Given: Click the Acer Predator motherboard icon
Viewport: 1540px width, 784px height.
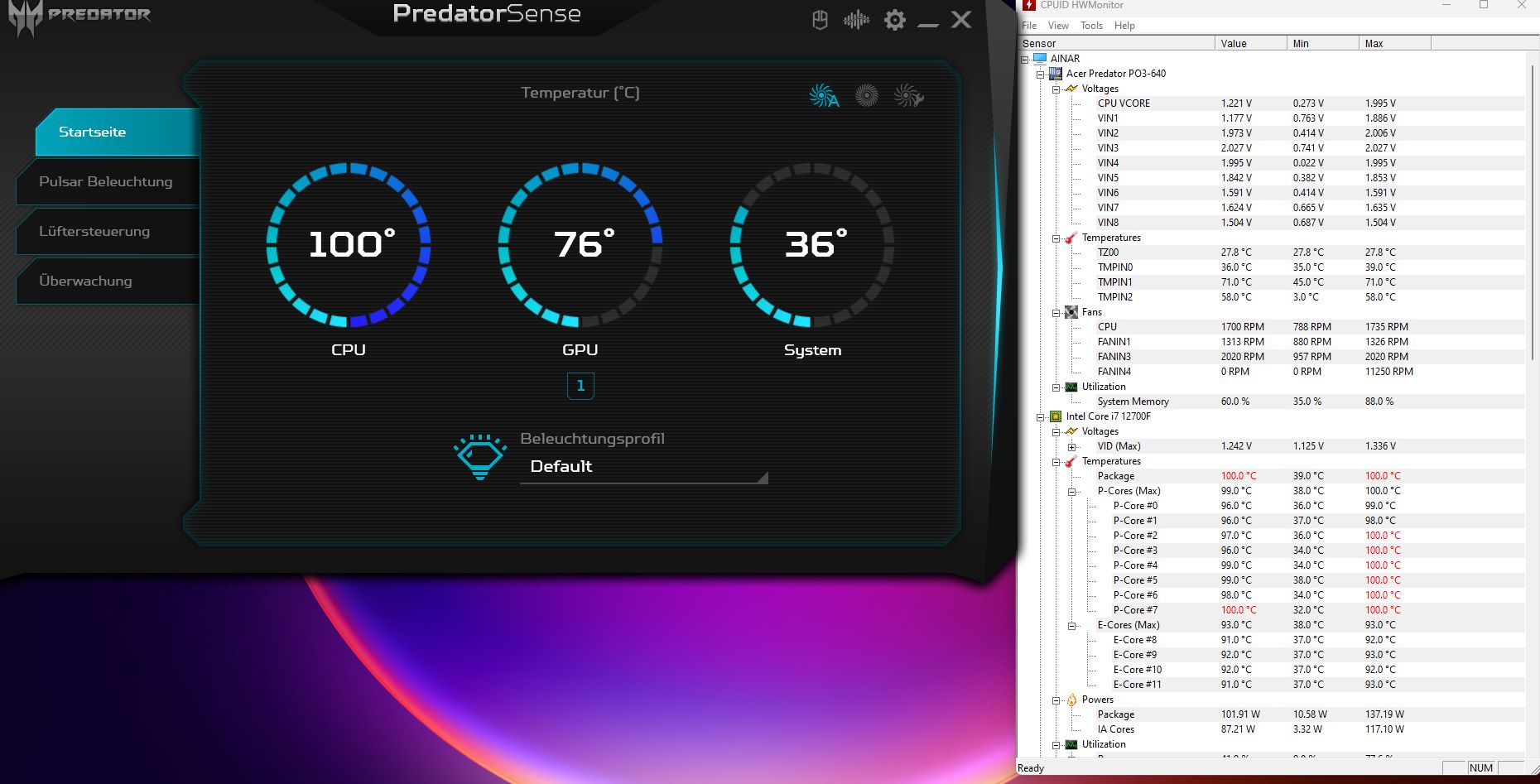Looking at the screenshot, I should point(1056,74).
